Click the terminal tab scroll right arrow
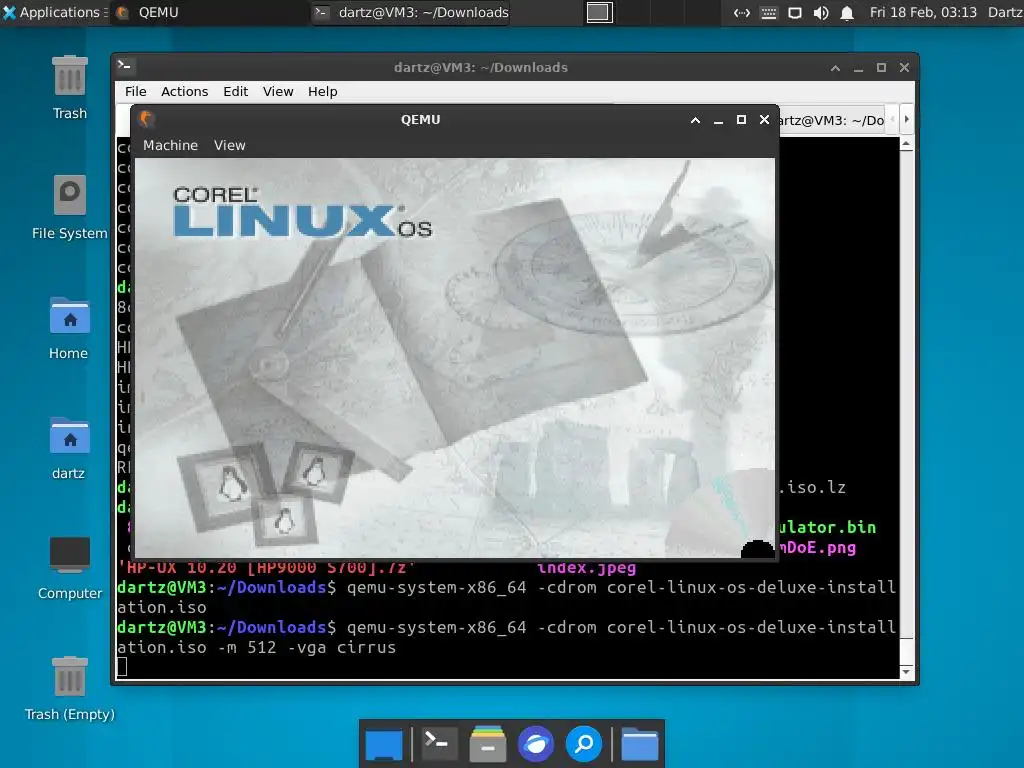 tap(906, 120)
